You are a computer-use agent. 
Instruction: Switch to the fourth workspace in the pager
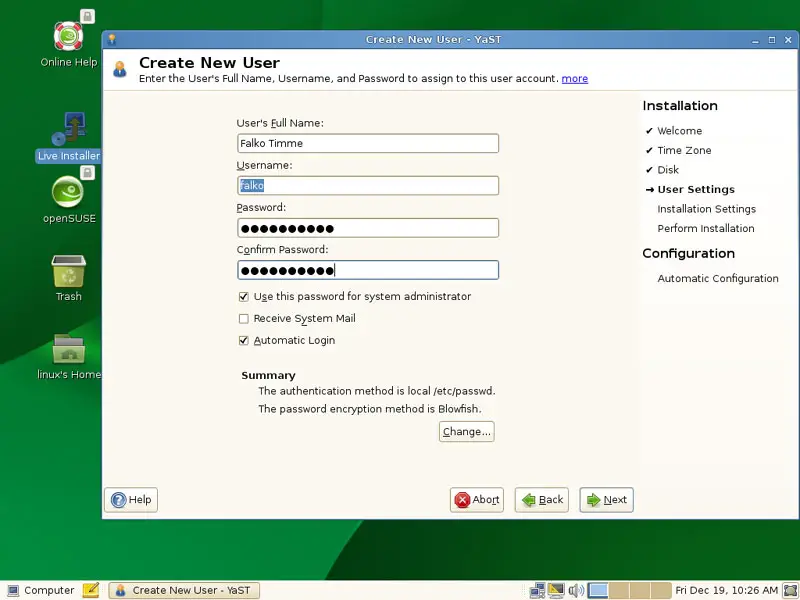point(661,590)
